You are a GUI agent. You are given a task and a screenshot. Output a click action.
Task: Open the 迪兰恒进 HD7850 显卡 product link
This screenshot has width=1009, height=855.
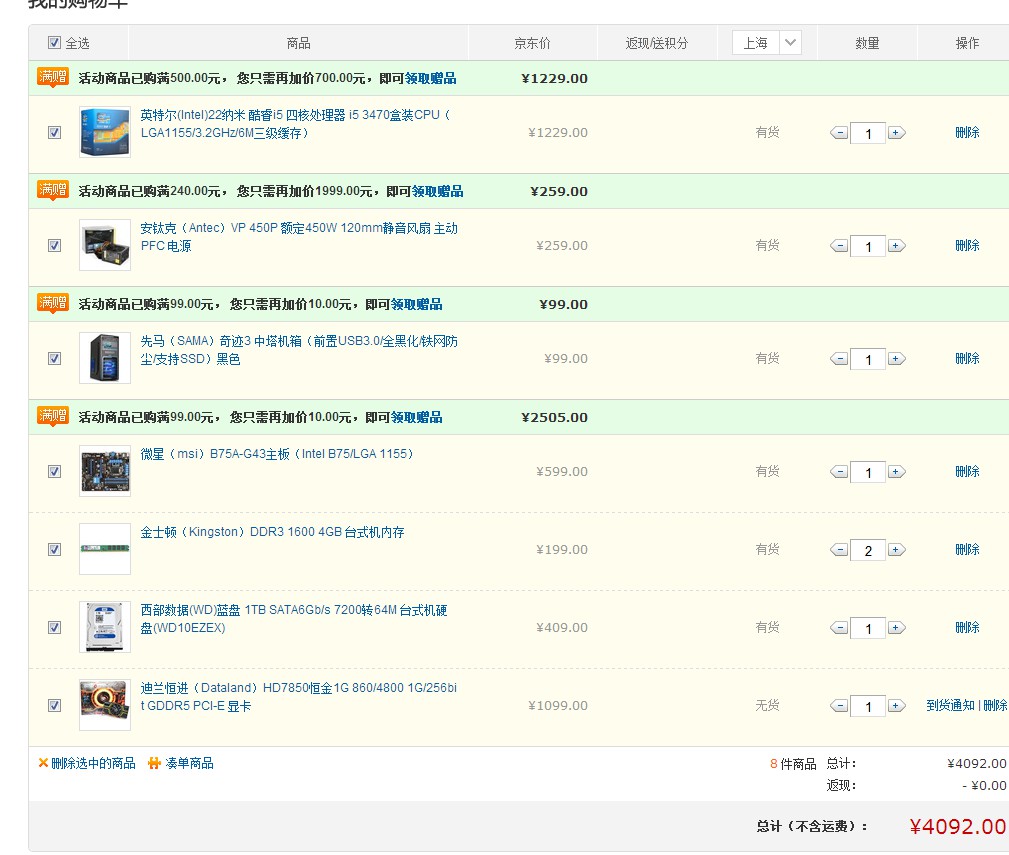coord(299,697)
